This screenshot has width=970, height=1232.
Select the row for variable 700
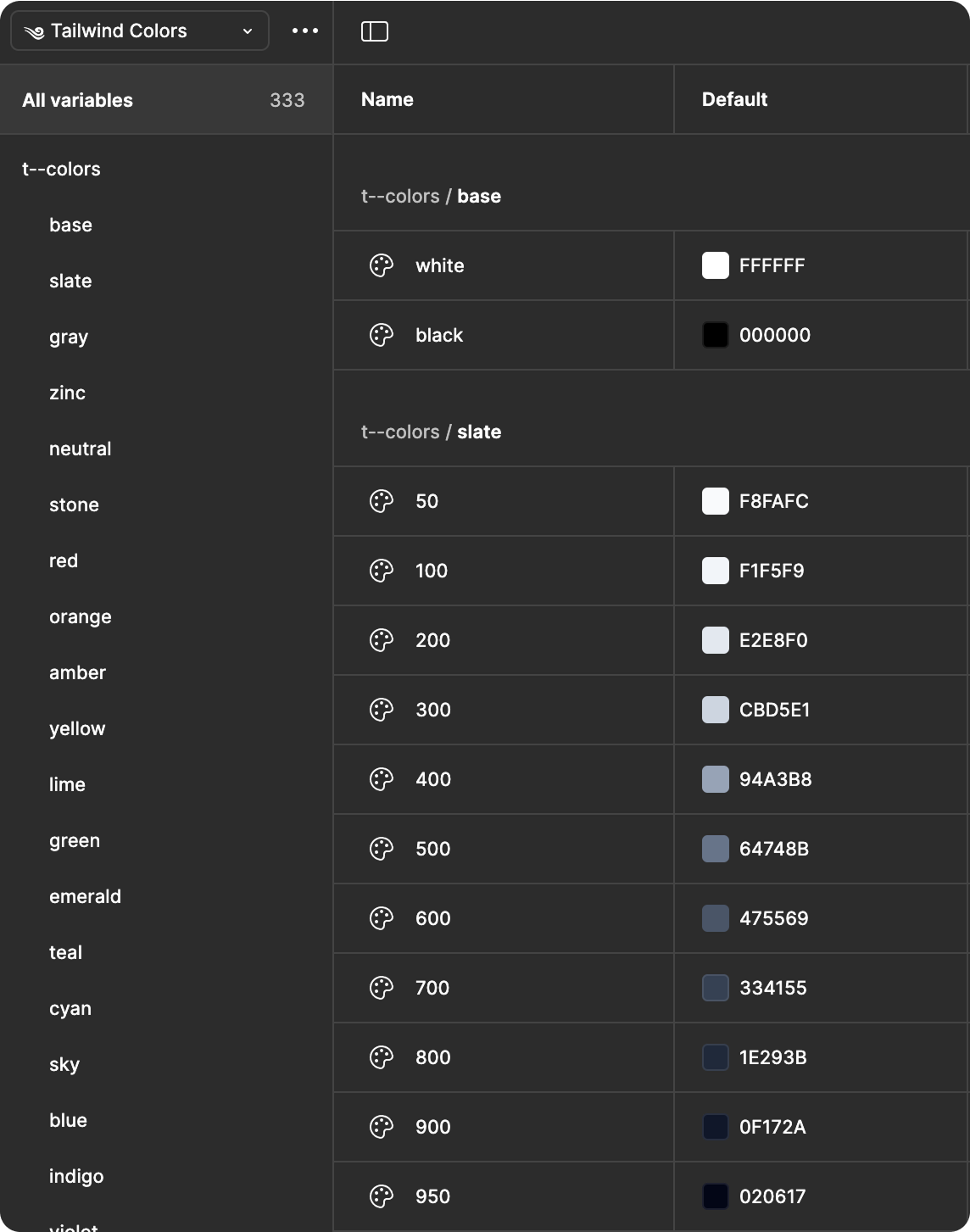coord(503,988)
